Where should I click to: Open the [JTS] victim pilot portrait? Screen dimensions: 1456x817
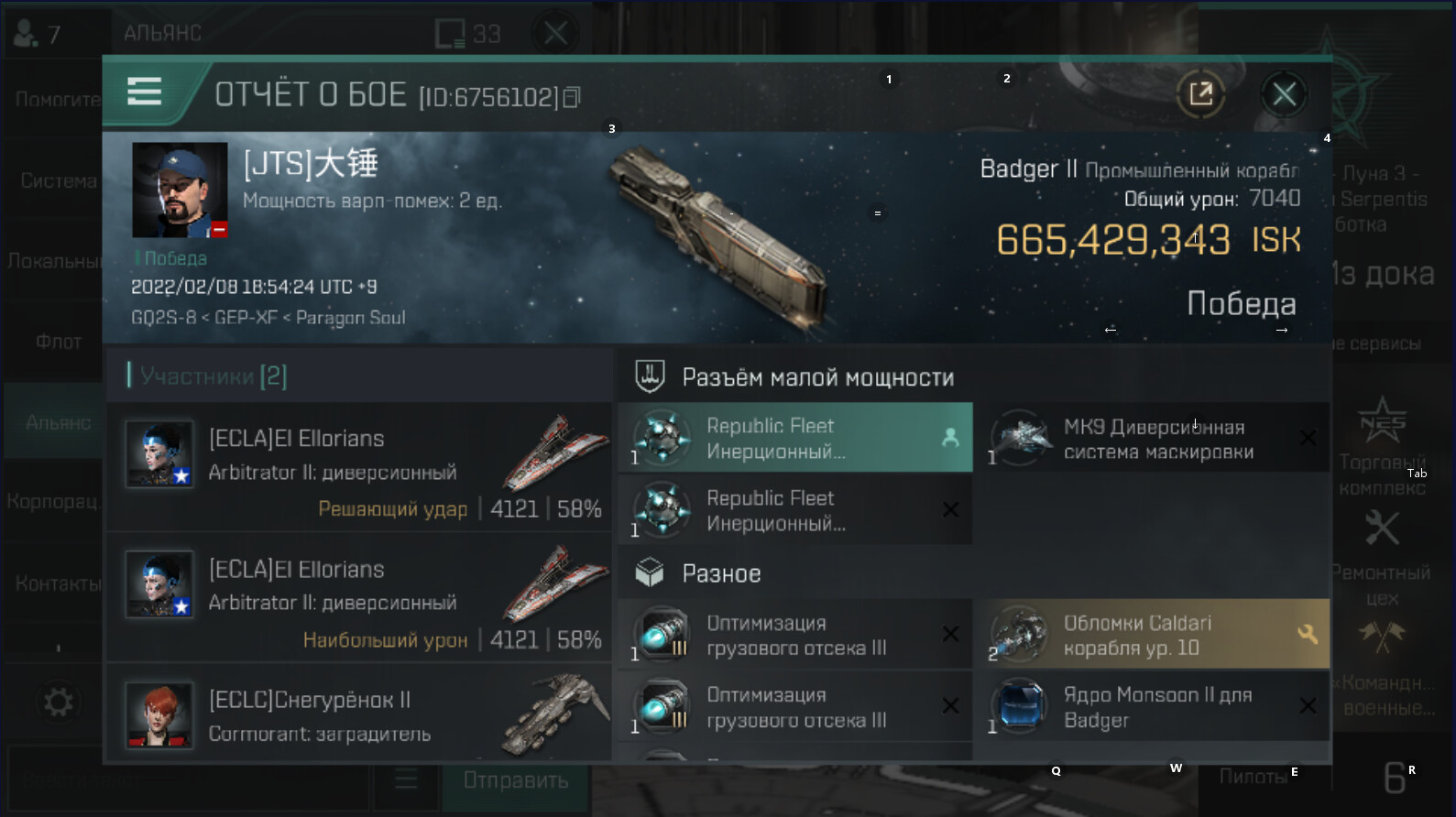180,191
